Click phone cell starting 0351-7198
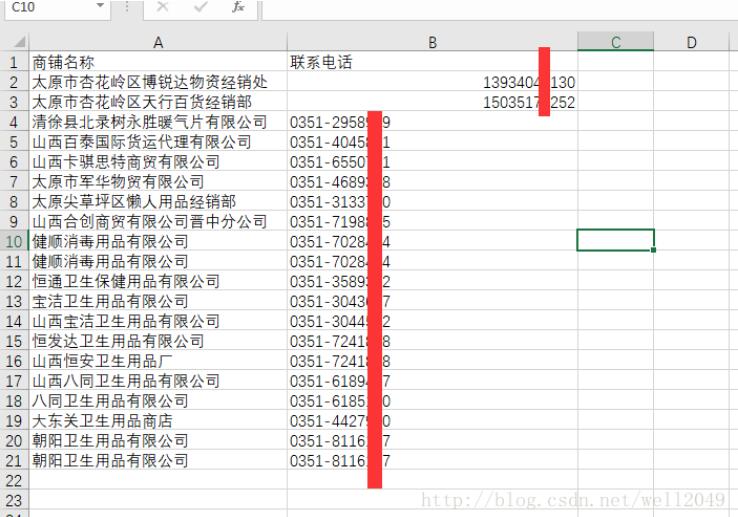This screenshot has height=517, width=738. [433, 221]
